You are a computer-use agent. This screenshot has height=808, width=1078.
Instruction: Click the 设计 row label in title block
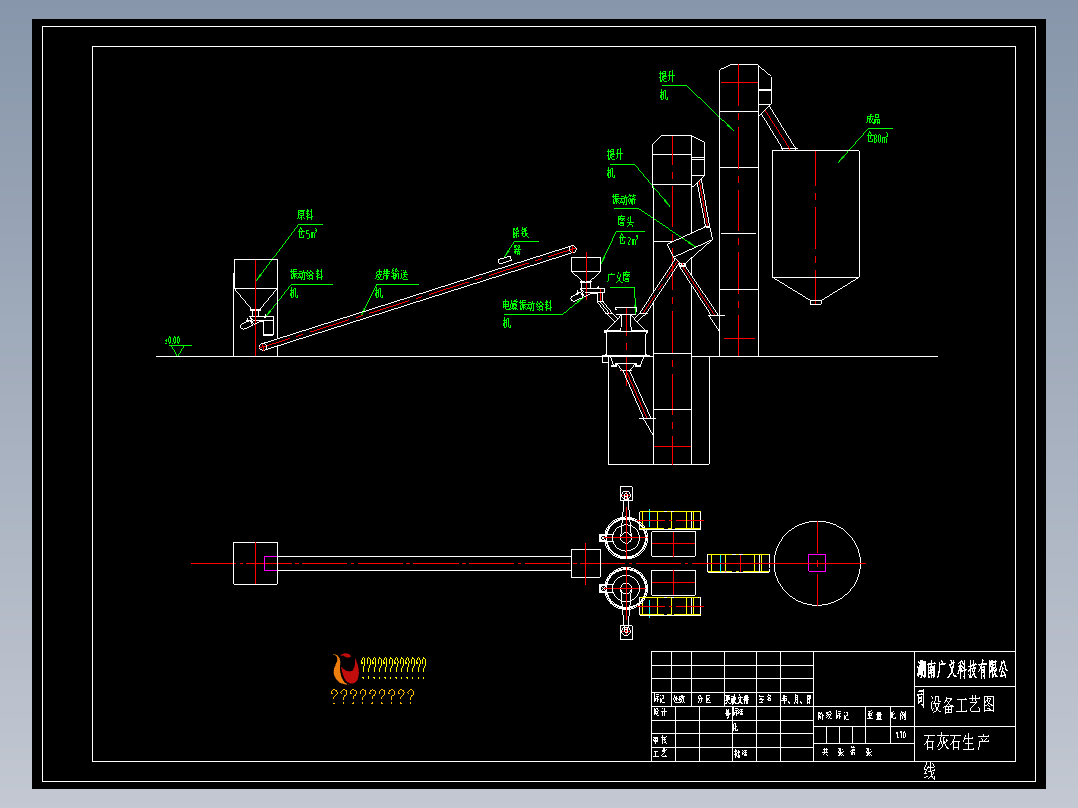click(660, 712)
